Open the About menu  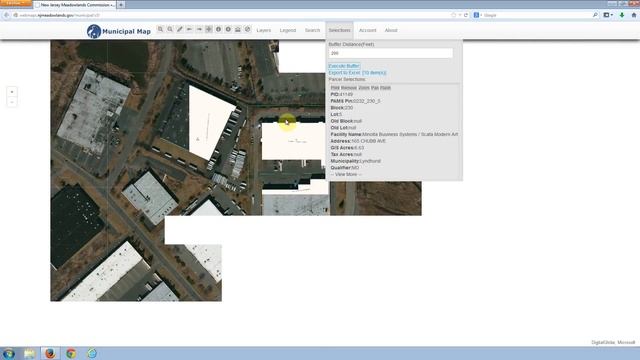pyautogui.click(x=391, y=30)
